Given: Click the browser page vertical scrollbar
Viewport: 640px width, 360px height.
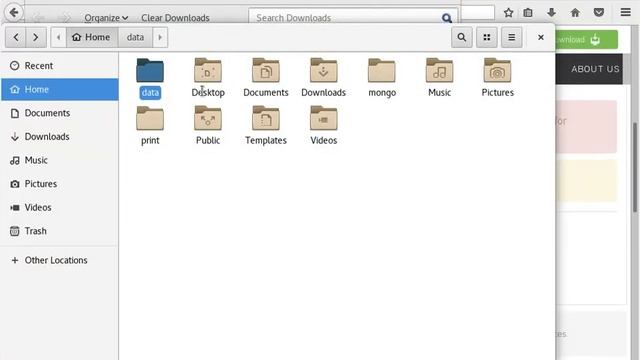Looking at the screenshot, I should (635, 167).
